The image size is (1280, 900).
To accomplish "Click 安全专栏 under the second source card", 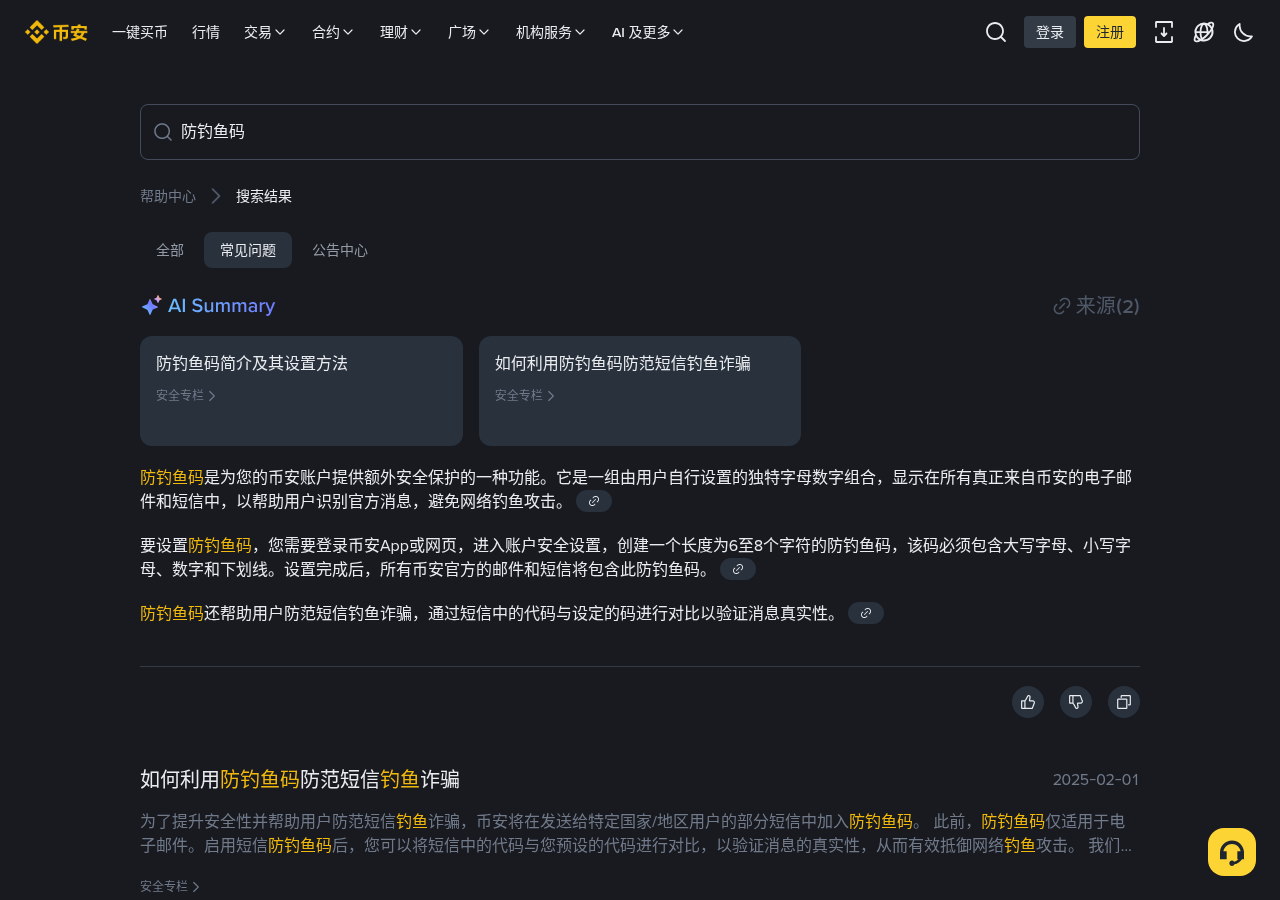I will (x=525, y=395).
